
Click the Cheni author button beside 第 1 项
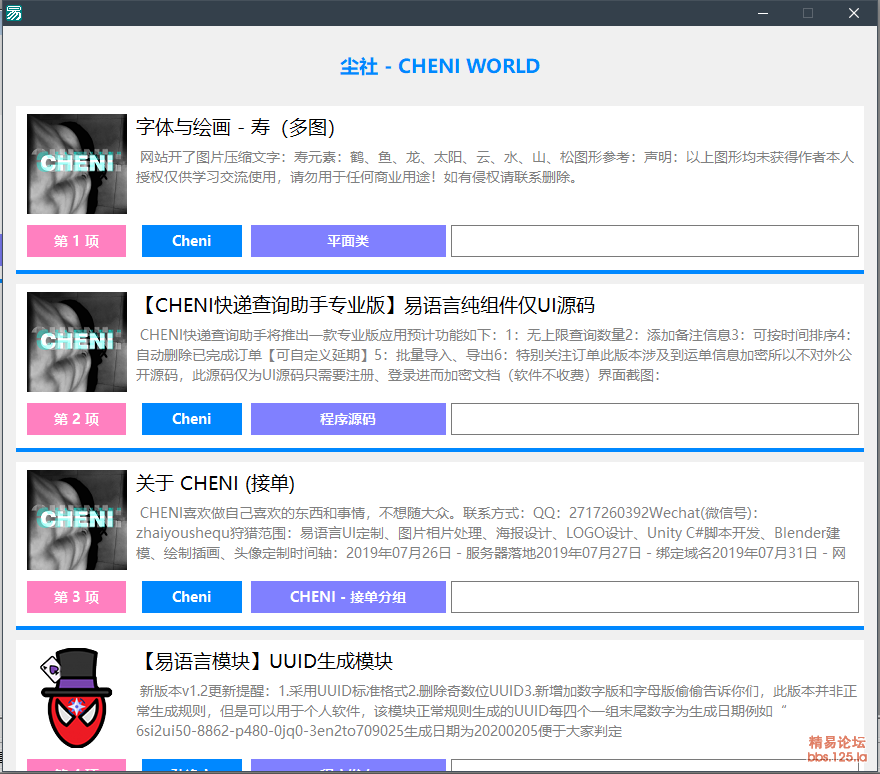click(x=191, y=241)
